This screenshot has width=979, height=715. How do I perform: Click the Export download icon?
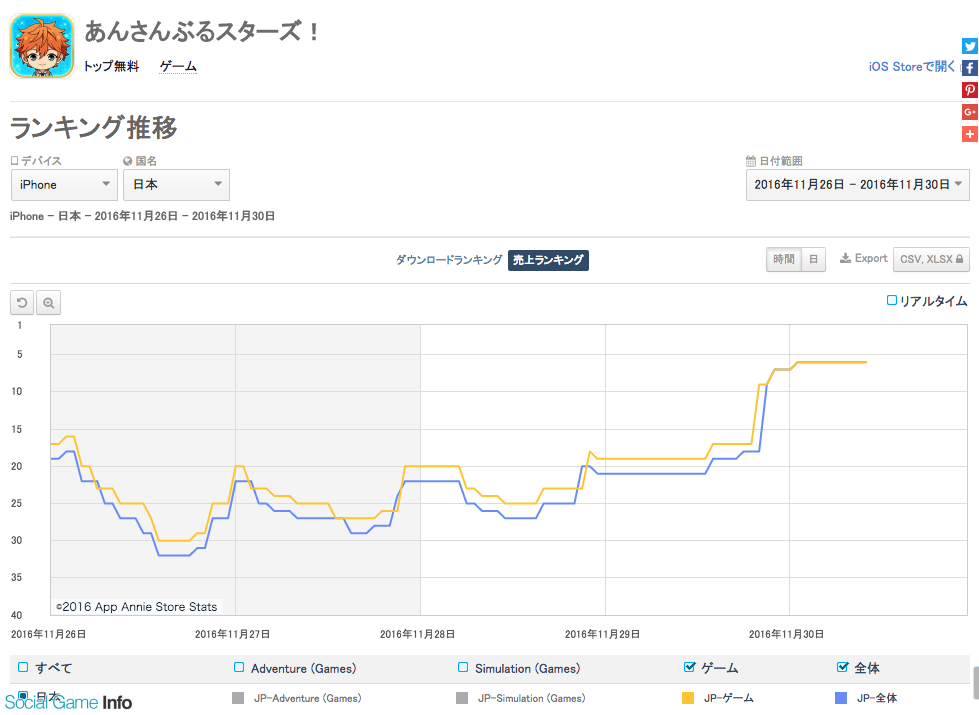(845, 258)
